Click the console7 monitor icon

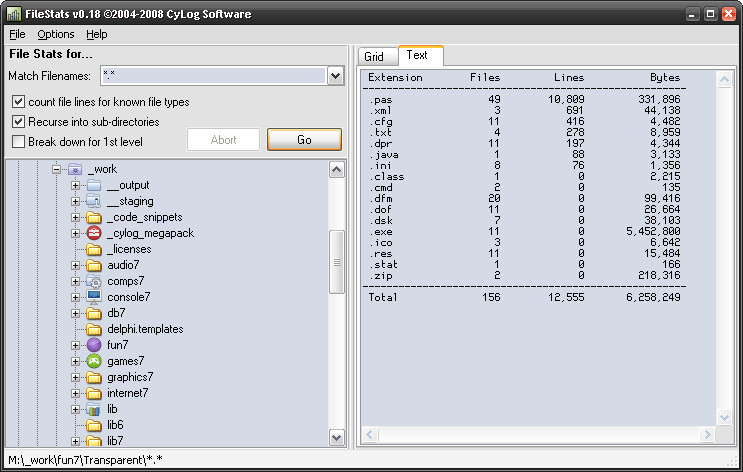[94, 297]
